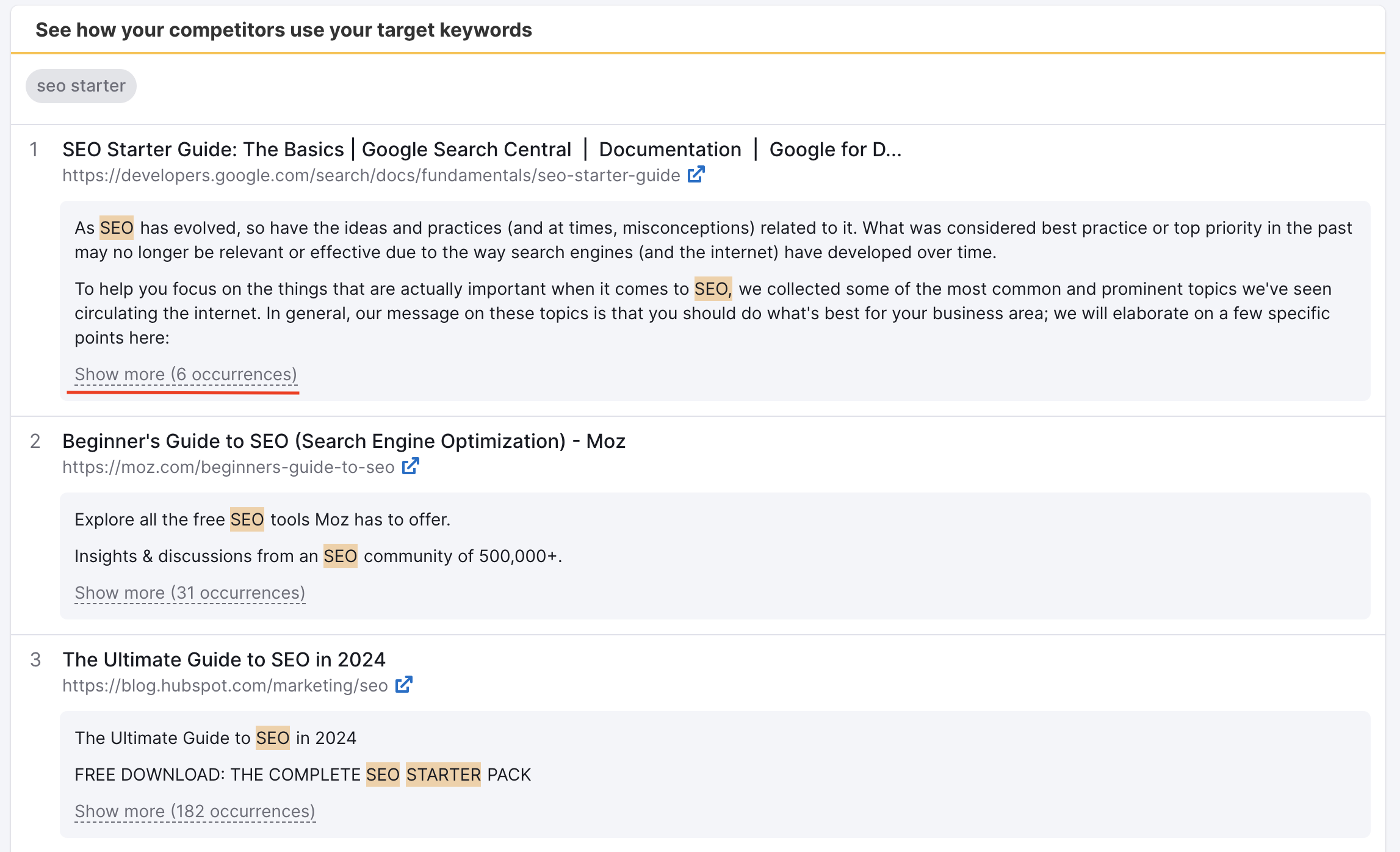Open the Beginner's Guide to SEO Moz title
Viewport: 1400px width, 852px height.
click(x=344, y=441)
